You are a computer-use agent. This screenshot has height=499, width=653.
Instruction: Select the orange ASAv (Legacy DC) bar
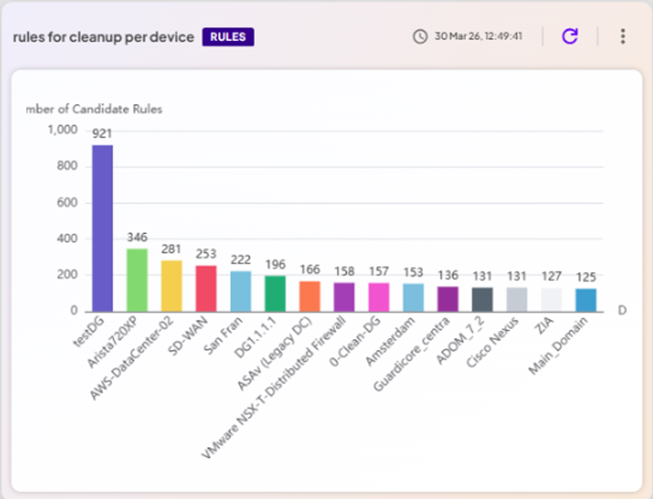tap(309, 296)
